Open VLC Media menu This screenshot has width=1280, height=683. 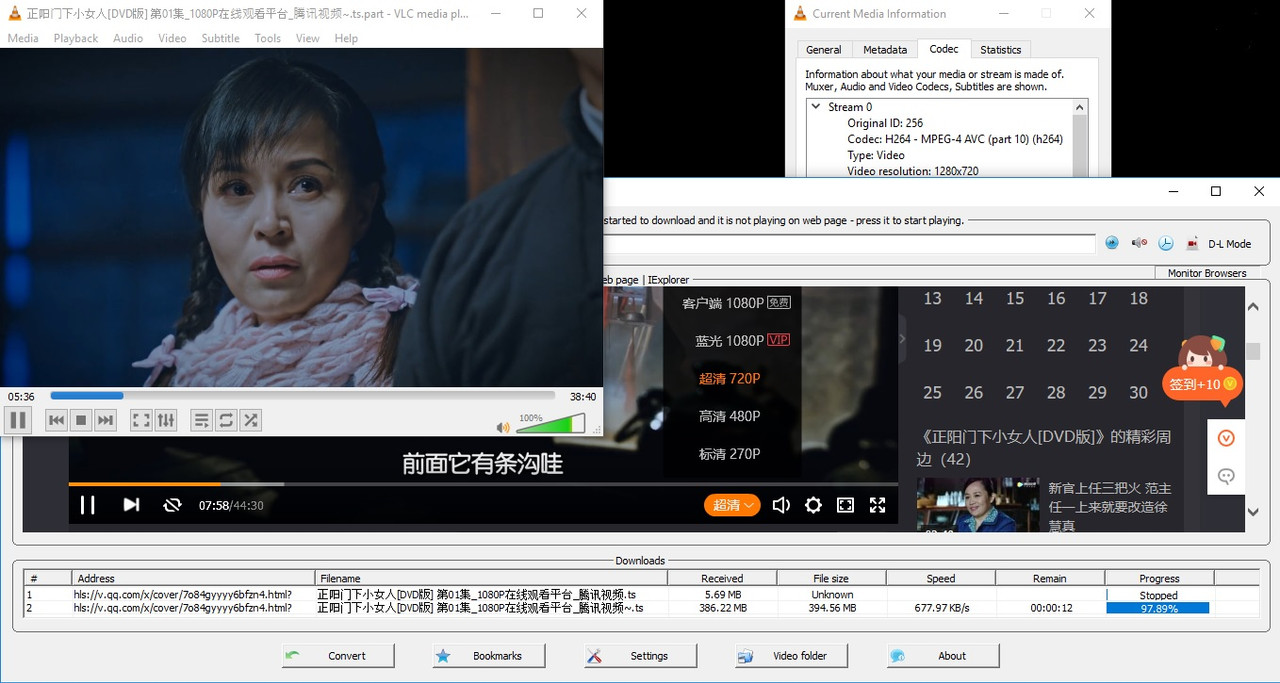coord(23,38)
